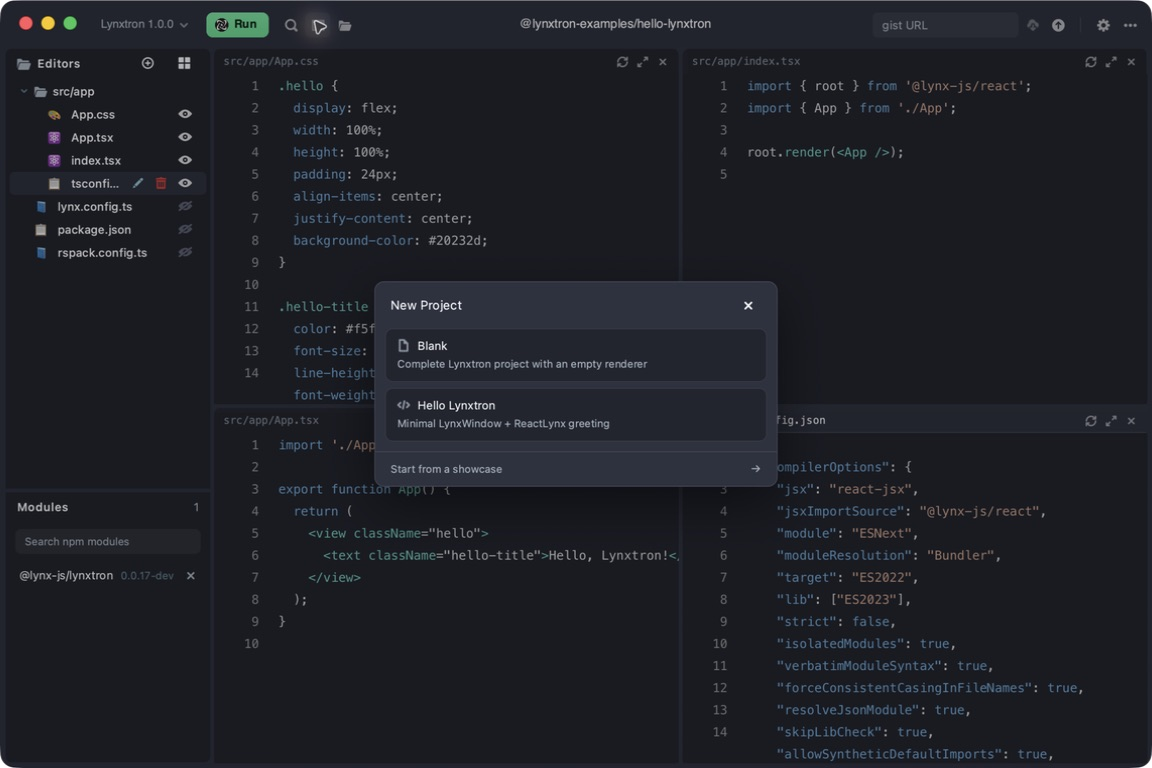Click the src/app/App.tsx pane title

coord(271,420)
